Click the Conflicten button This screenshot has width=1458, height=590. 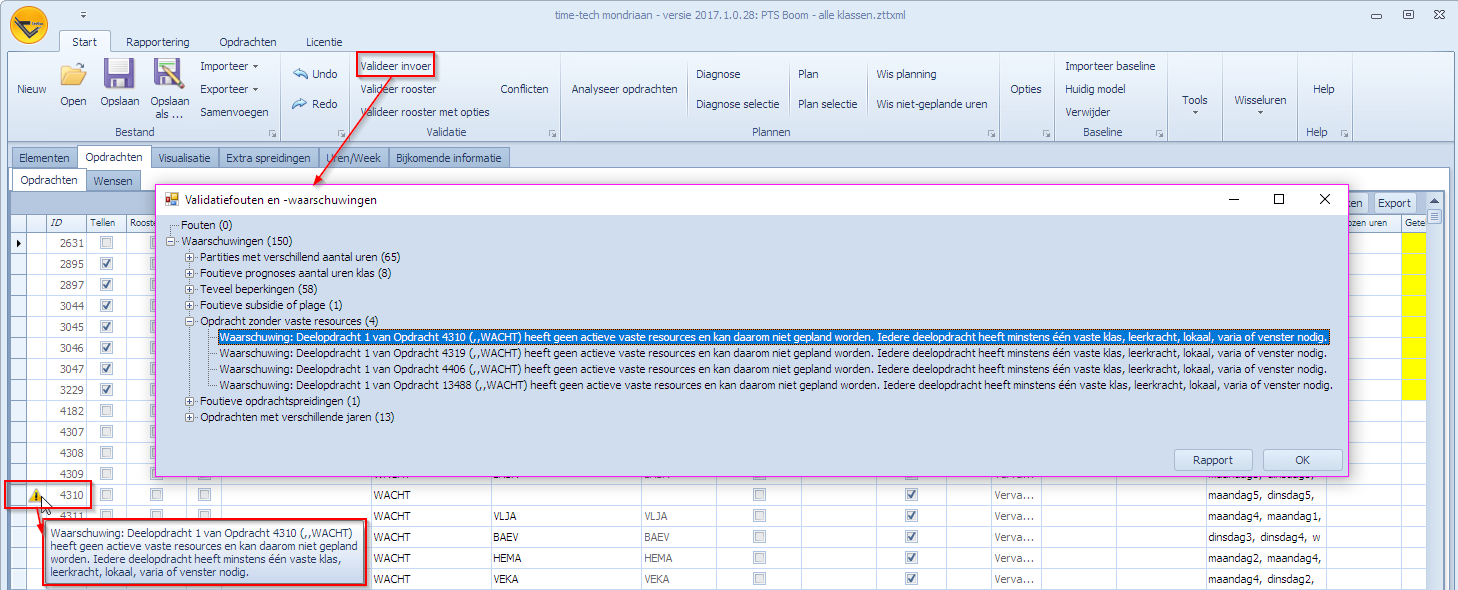(x=525, y=89)
